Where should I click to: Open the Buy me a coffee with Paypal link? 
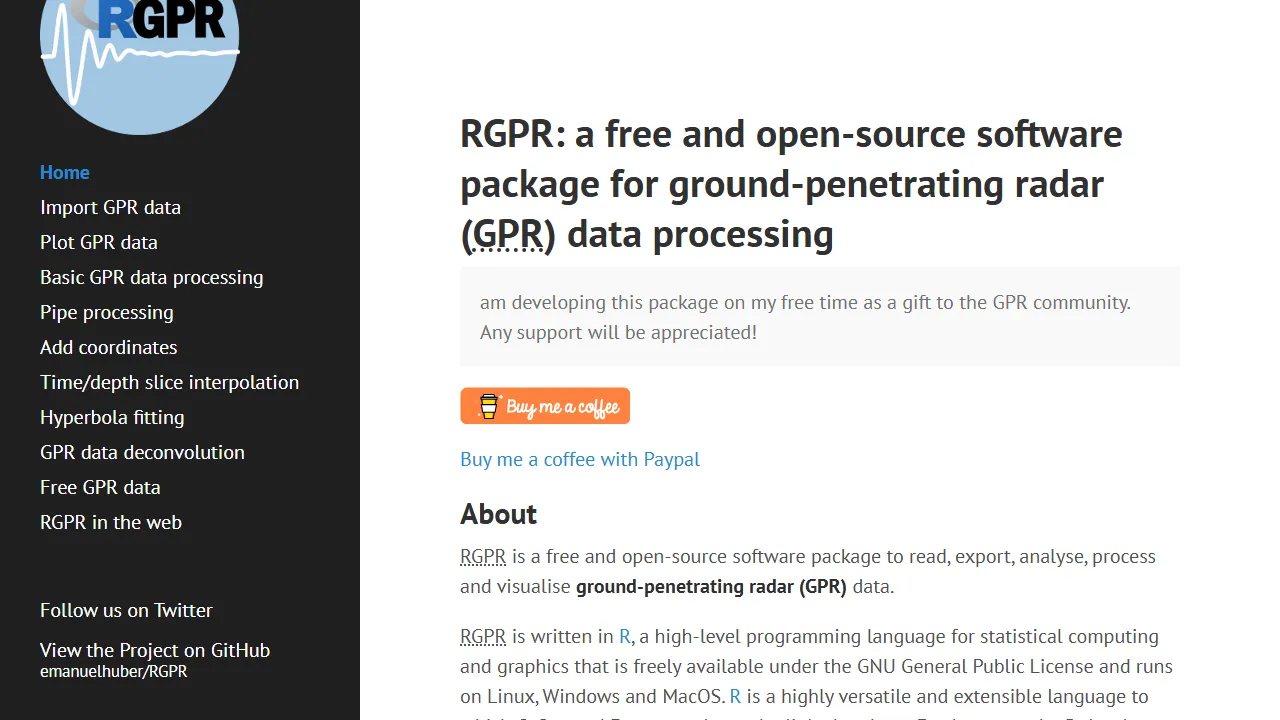(x=580, y=459)
